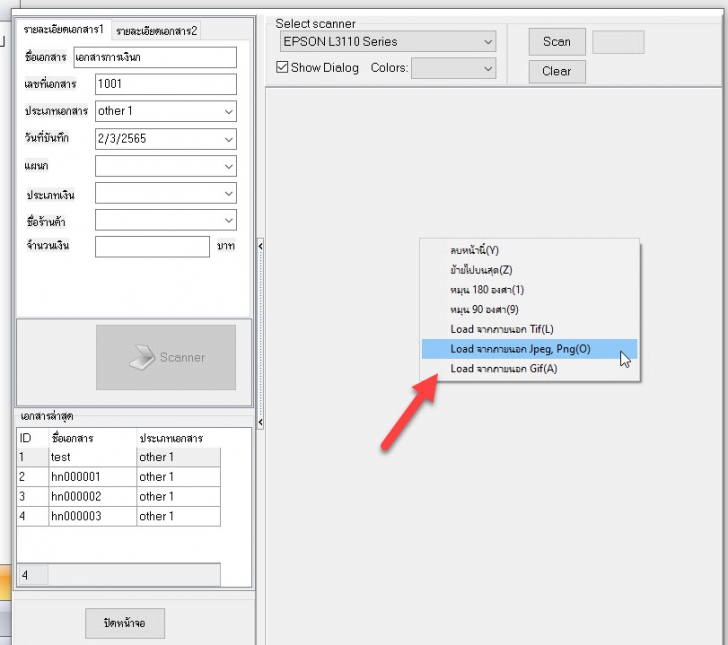Open ประเภทเอกสาร dropdown showing other 1
The width and height of the screenshot is (728, 645).
click(165, 111)
